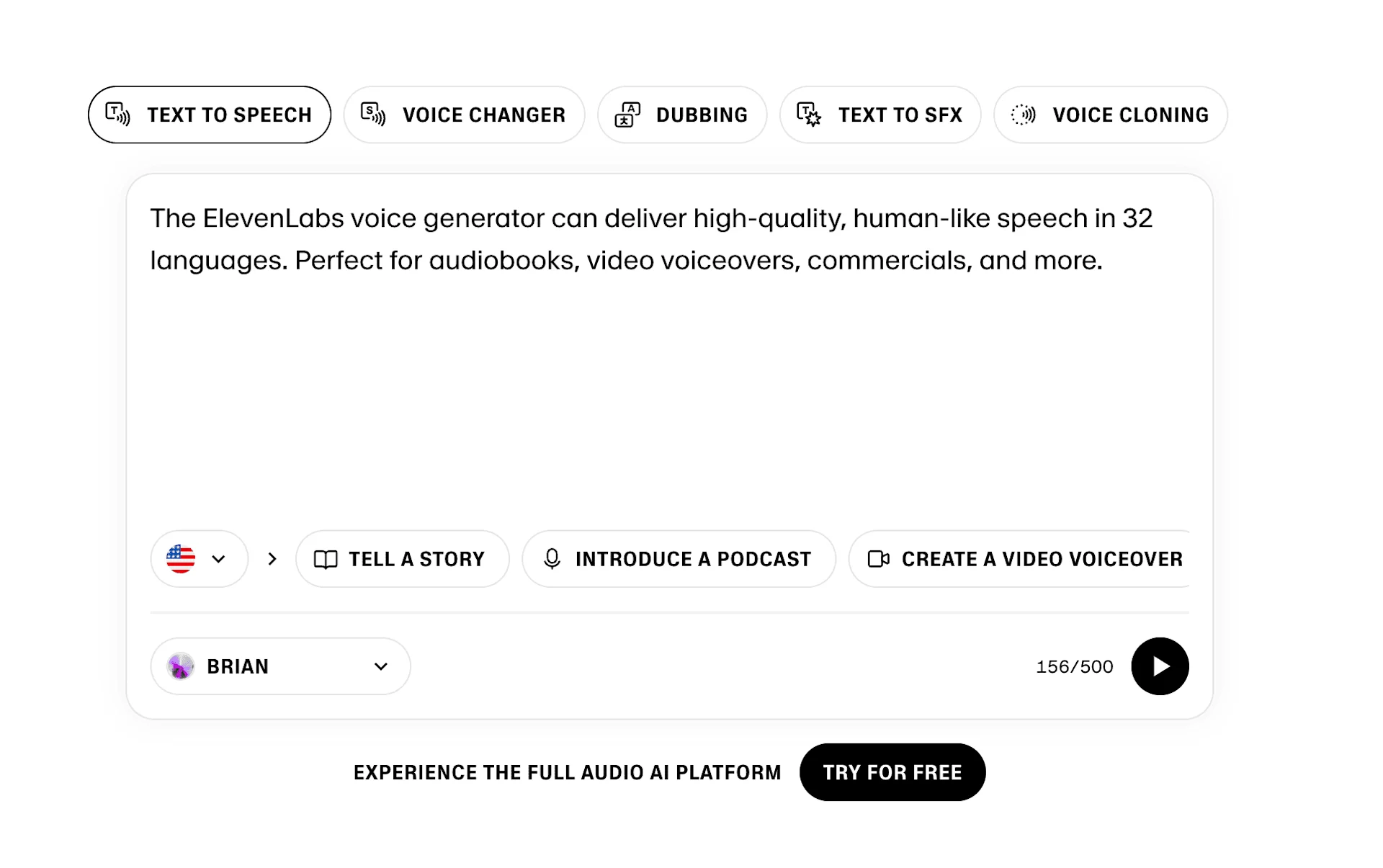Viewport: 1383px width, 868px height.
Task: Click the Voice Changer waveform icon
Action: (x=372, y=114)
